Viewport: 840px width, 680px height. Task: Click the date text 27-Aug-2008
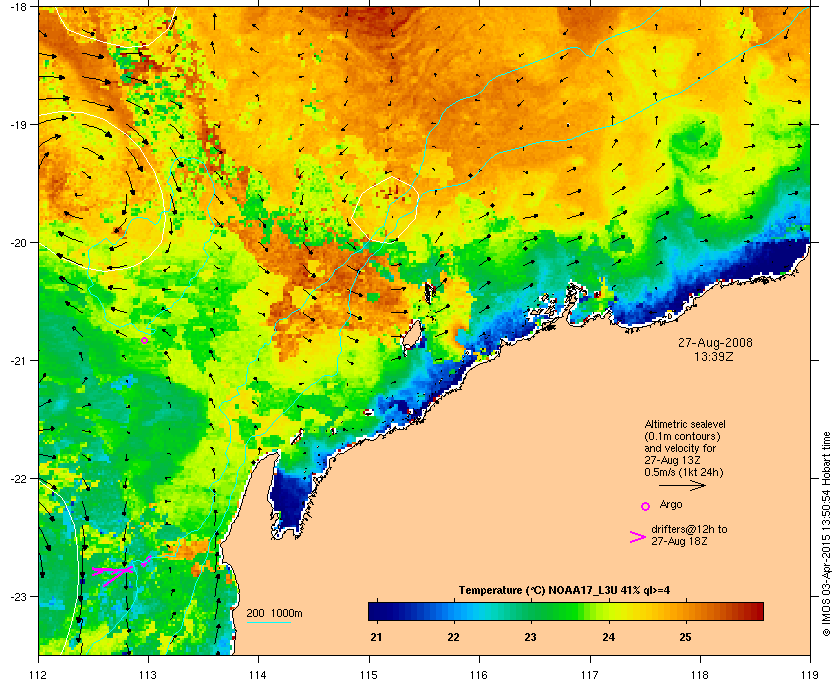tap(715, 342)
